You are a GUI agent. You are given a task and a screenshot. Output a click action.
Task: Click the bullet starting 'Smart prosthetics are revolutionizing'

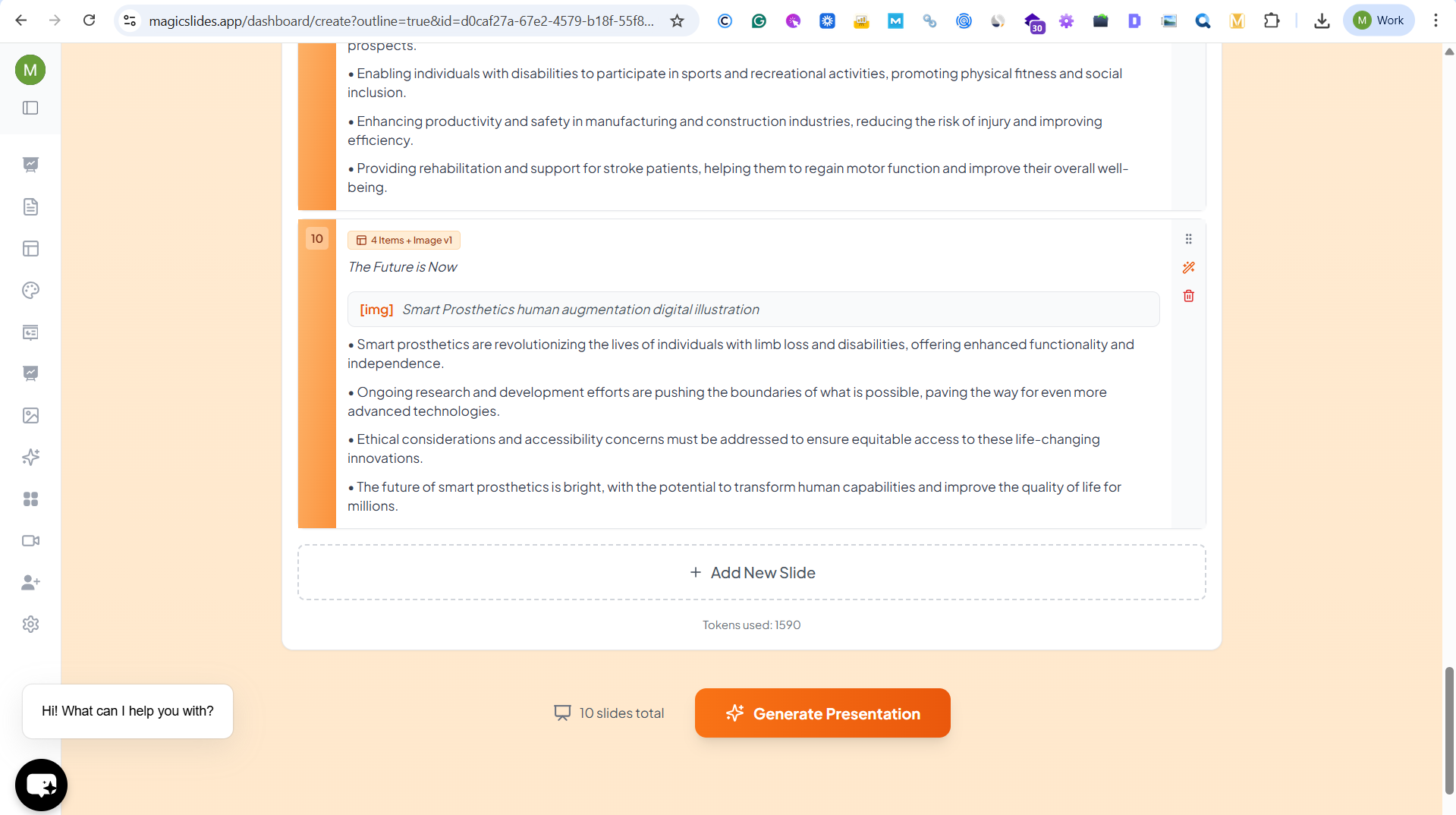click(x=741, y=354)
